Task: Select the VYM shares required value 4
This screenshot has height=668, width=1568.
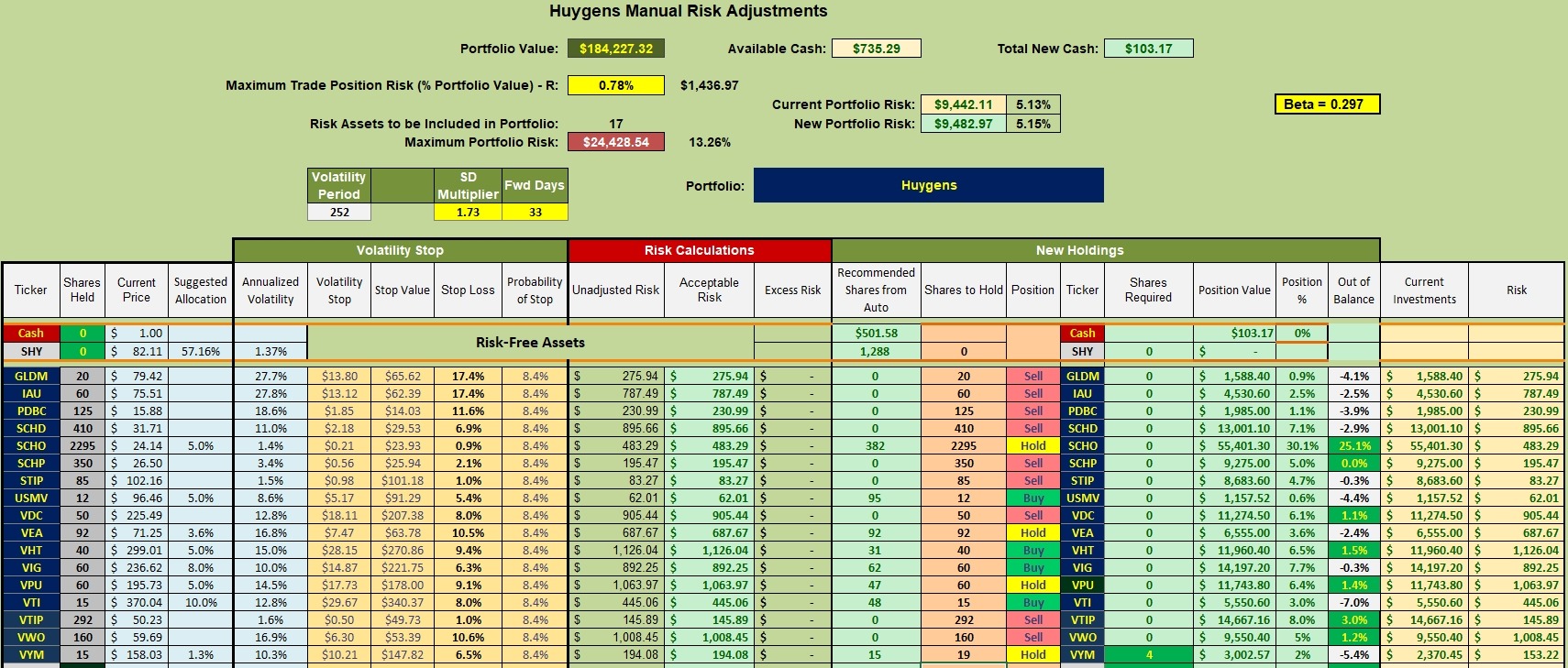Action: [1148, 654]
